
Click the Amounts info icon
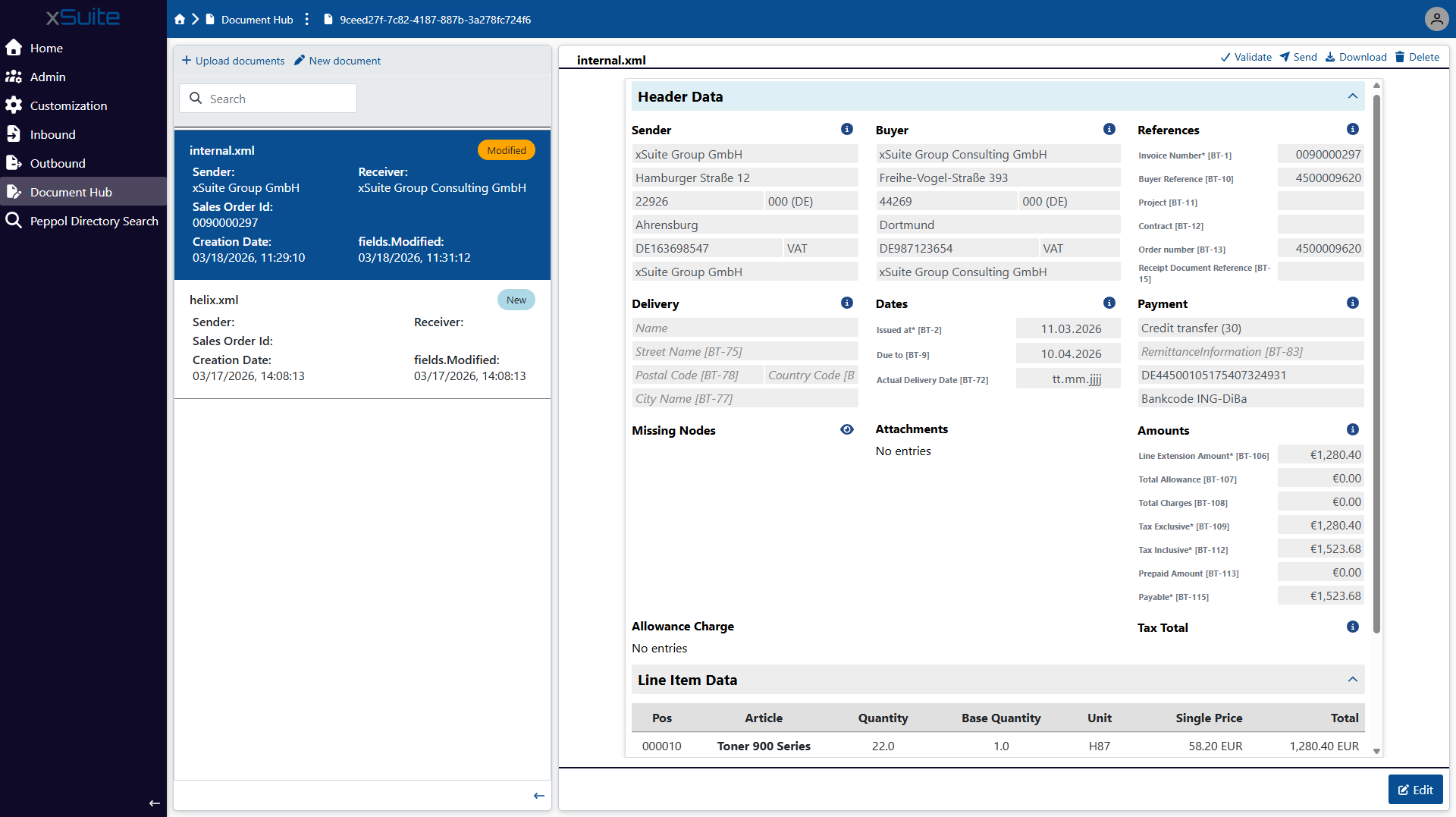point(1353,429)
